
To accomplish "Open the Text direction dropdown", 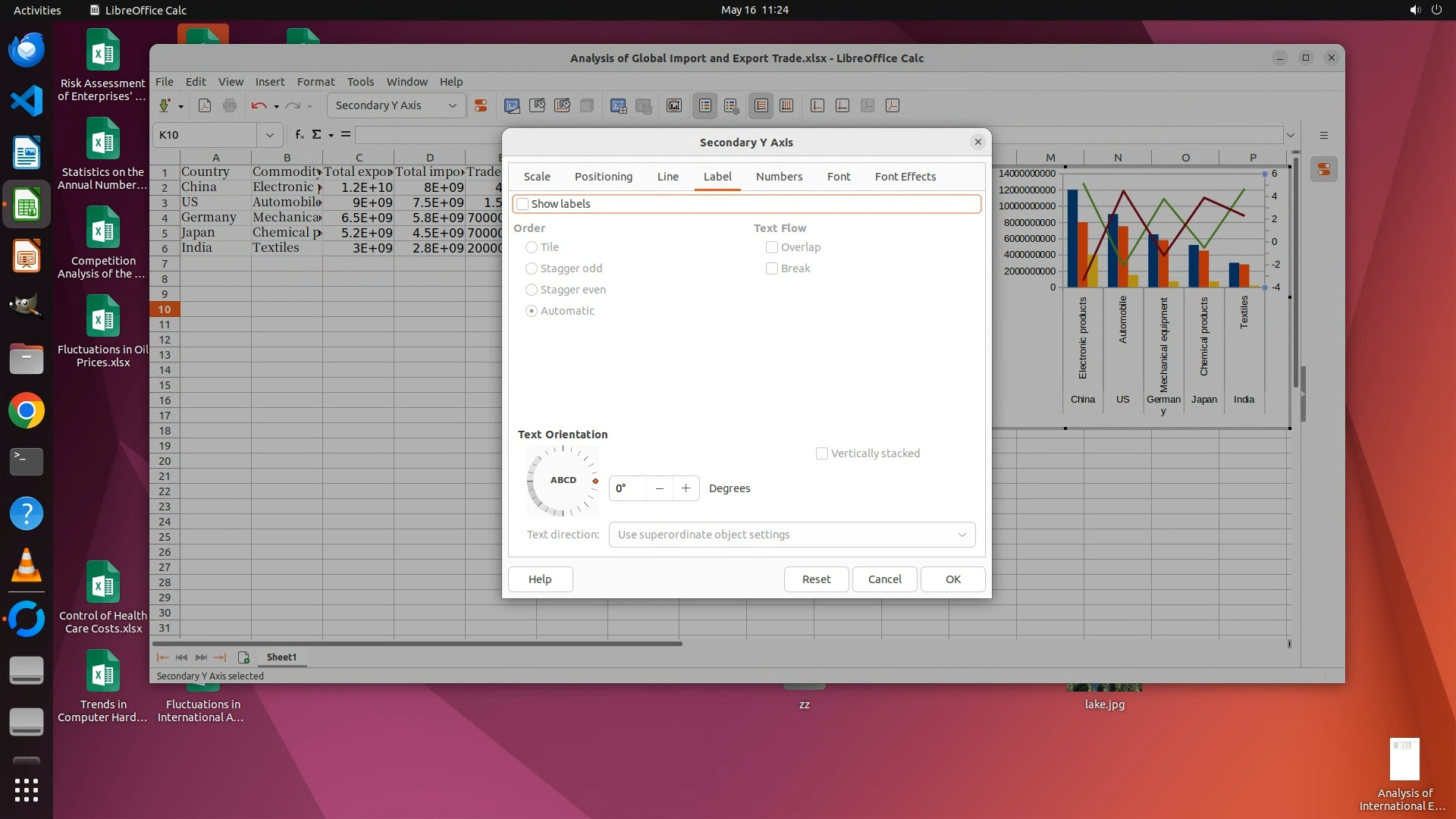I will 792,535.
